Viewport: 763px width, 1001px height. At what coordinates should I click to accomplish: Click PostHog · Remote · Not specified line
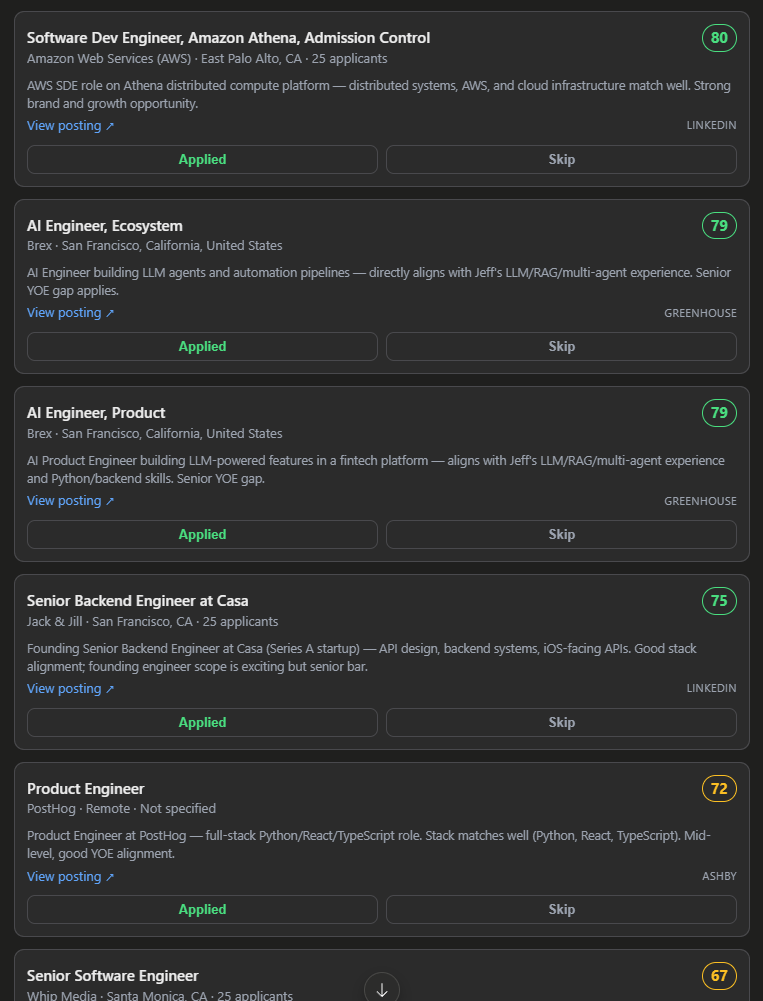[x=121, y=808]
